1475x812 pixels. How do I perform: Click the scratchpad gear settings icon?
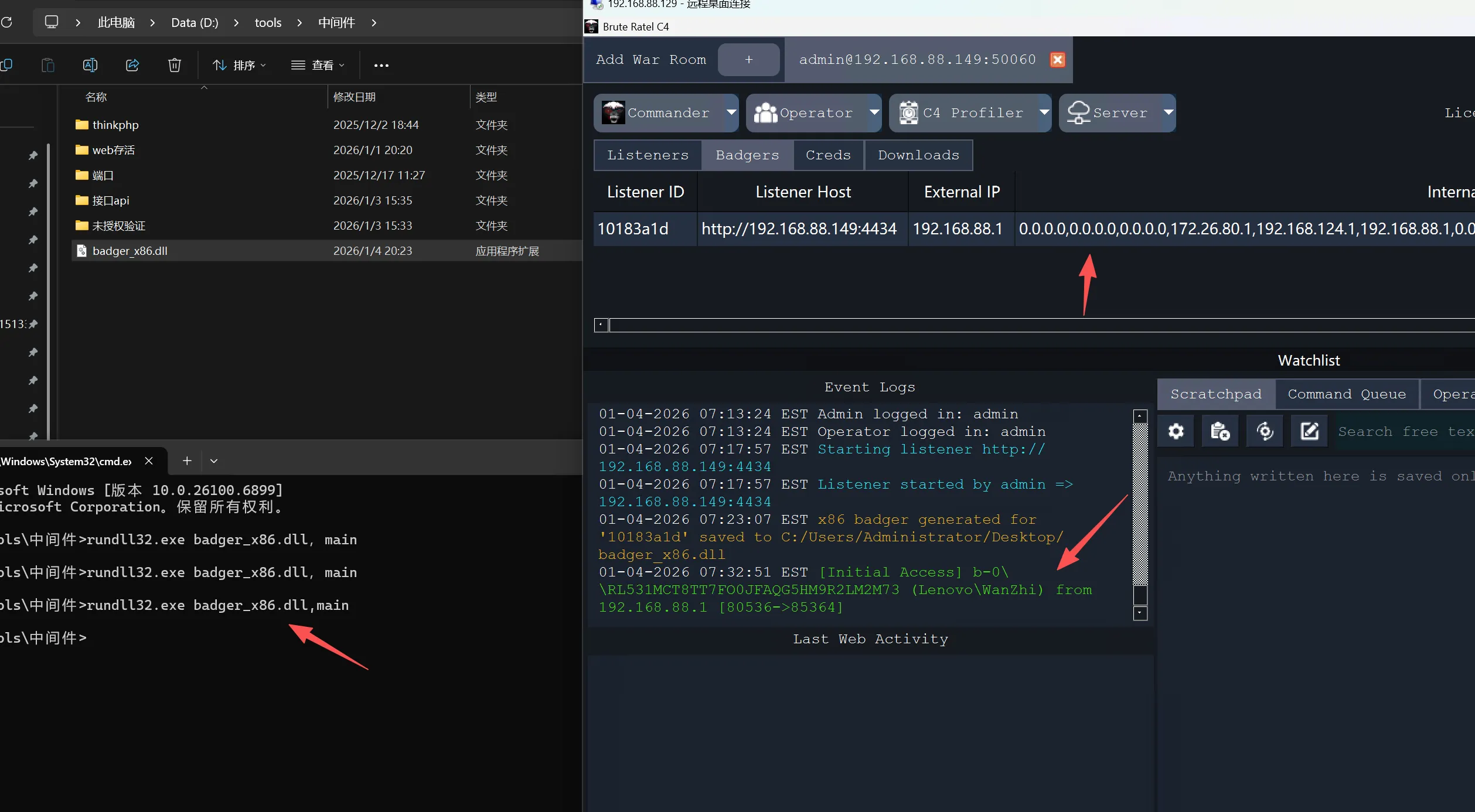pos(1176,432)
